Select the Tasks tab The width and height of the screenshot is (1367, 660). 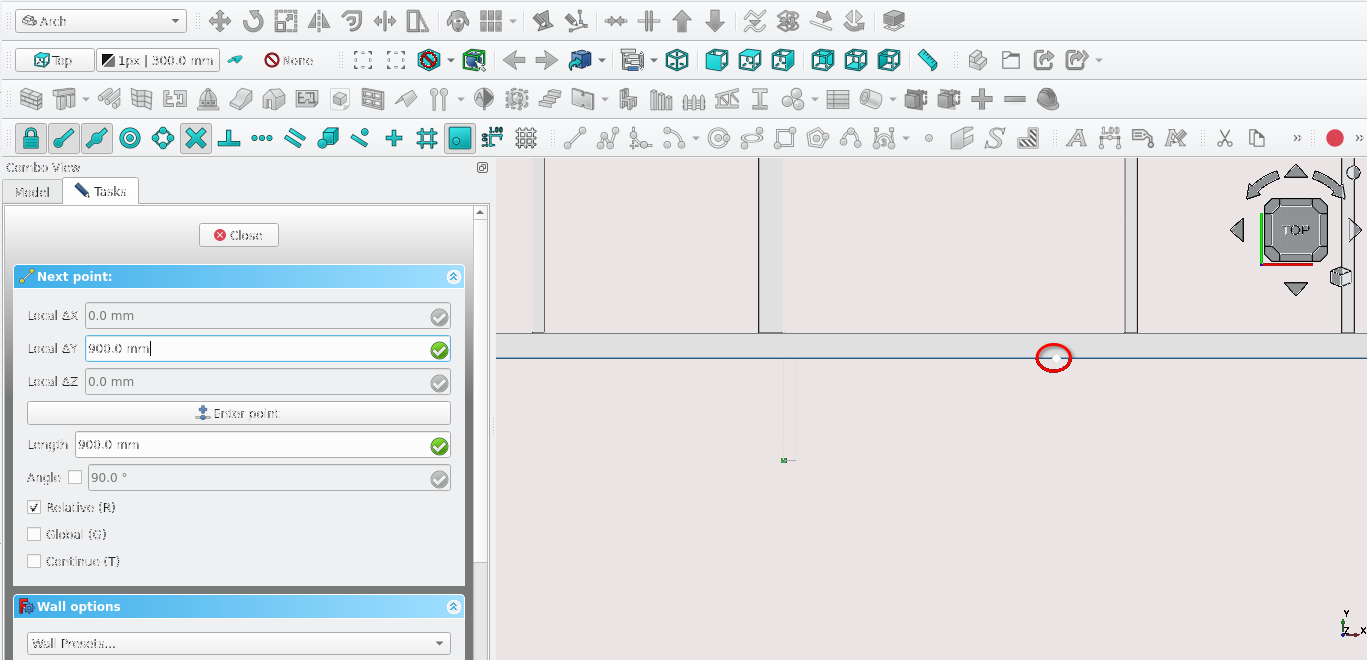click(100, 191)
